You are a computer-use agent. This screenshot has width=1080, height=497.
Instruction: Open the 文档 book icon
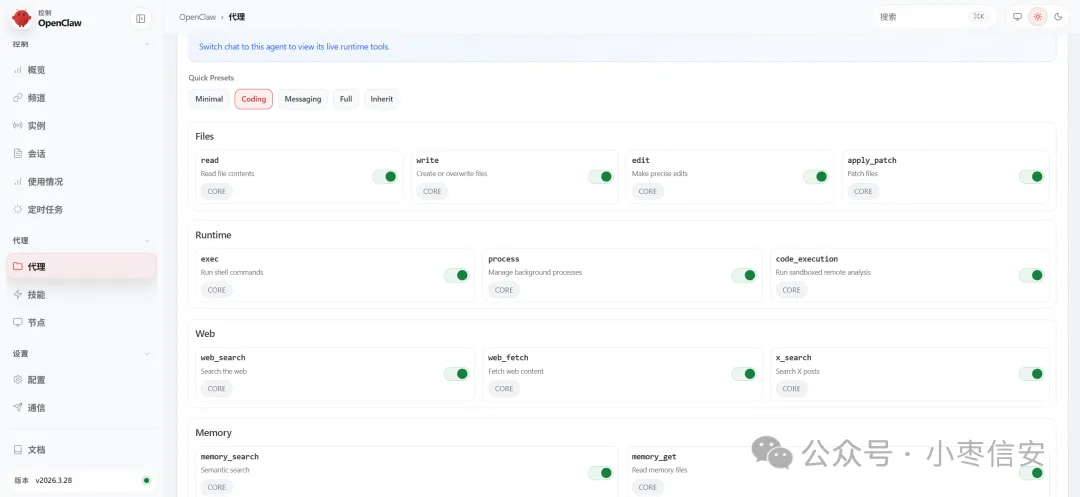[x=18, y=450]
